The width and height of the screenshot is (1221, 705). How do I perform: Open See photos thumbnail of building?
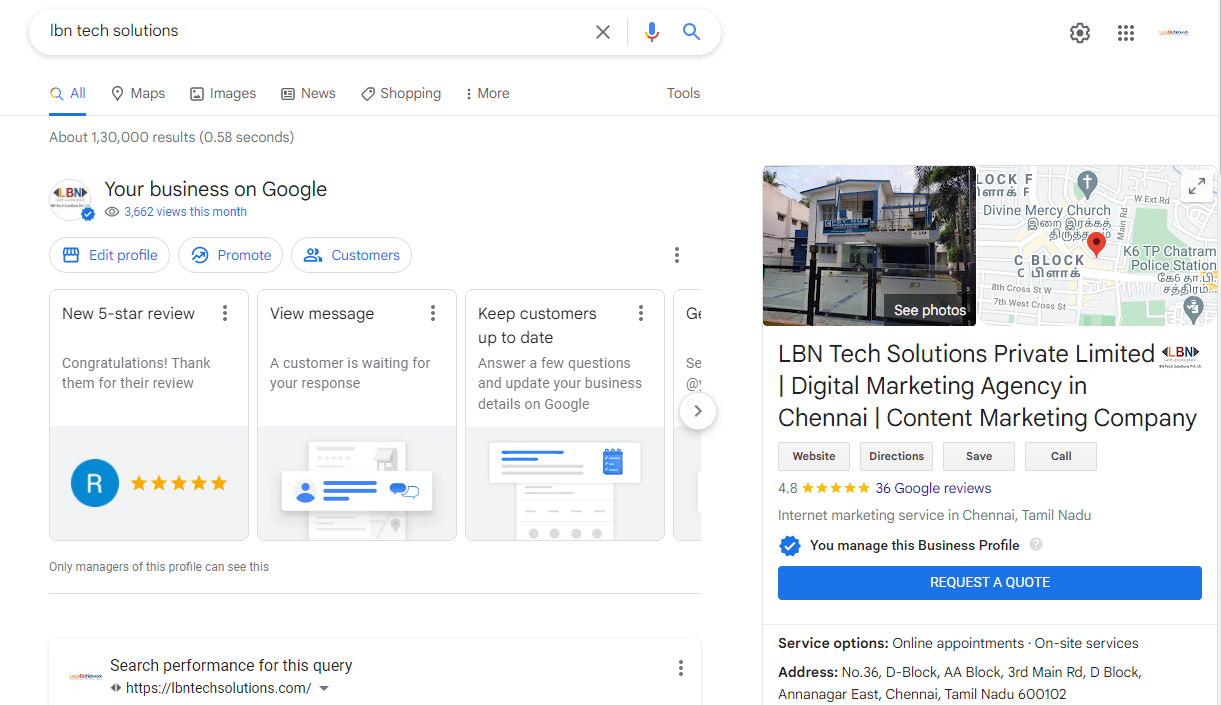pos(869,246)
